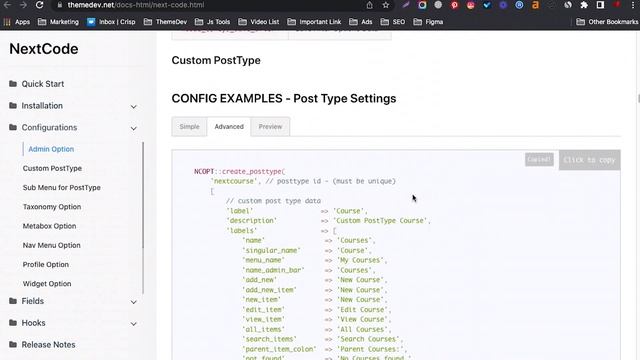The height and width of the screenshot is (360, 640).
Task: Open the Js Tools bookmarks folder
Action: [x=212, y=22]
